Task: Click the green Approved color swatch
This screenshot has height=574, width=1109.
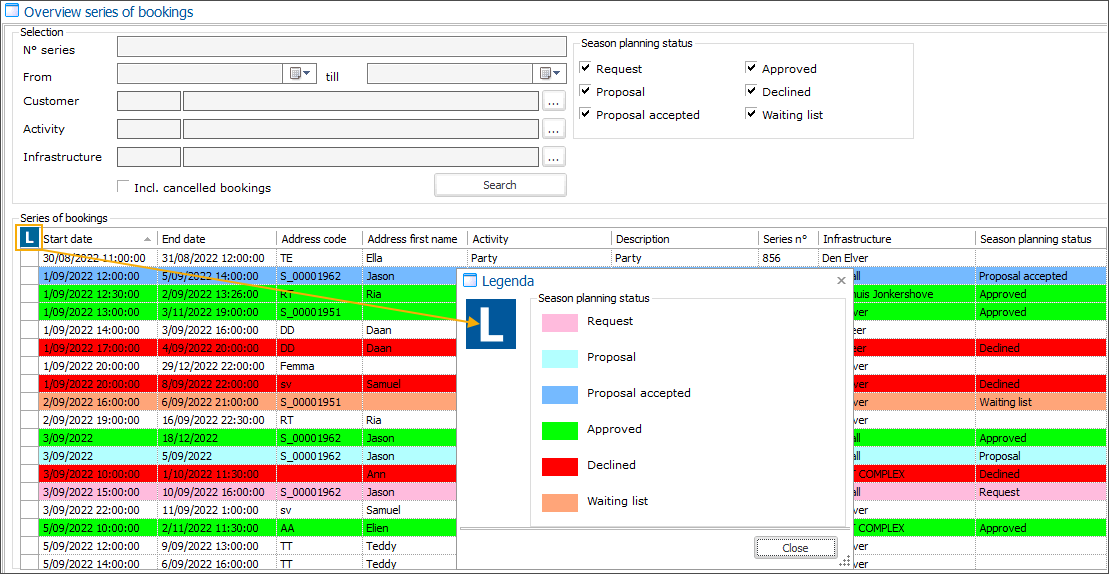Action: point(560,430)
